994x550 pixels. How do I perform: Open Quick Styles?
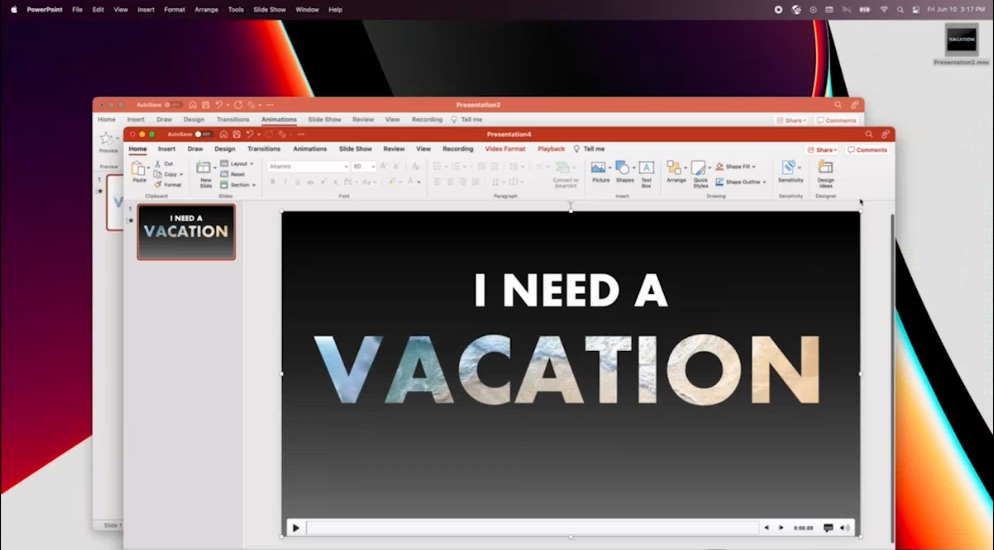700,174
